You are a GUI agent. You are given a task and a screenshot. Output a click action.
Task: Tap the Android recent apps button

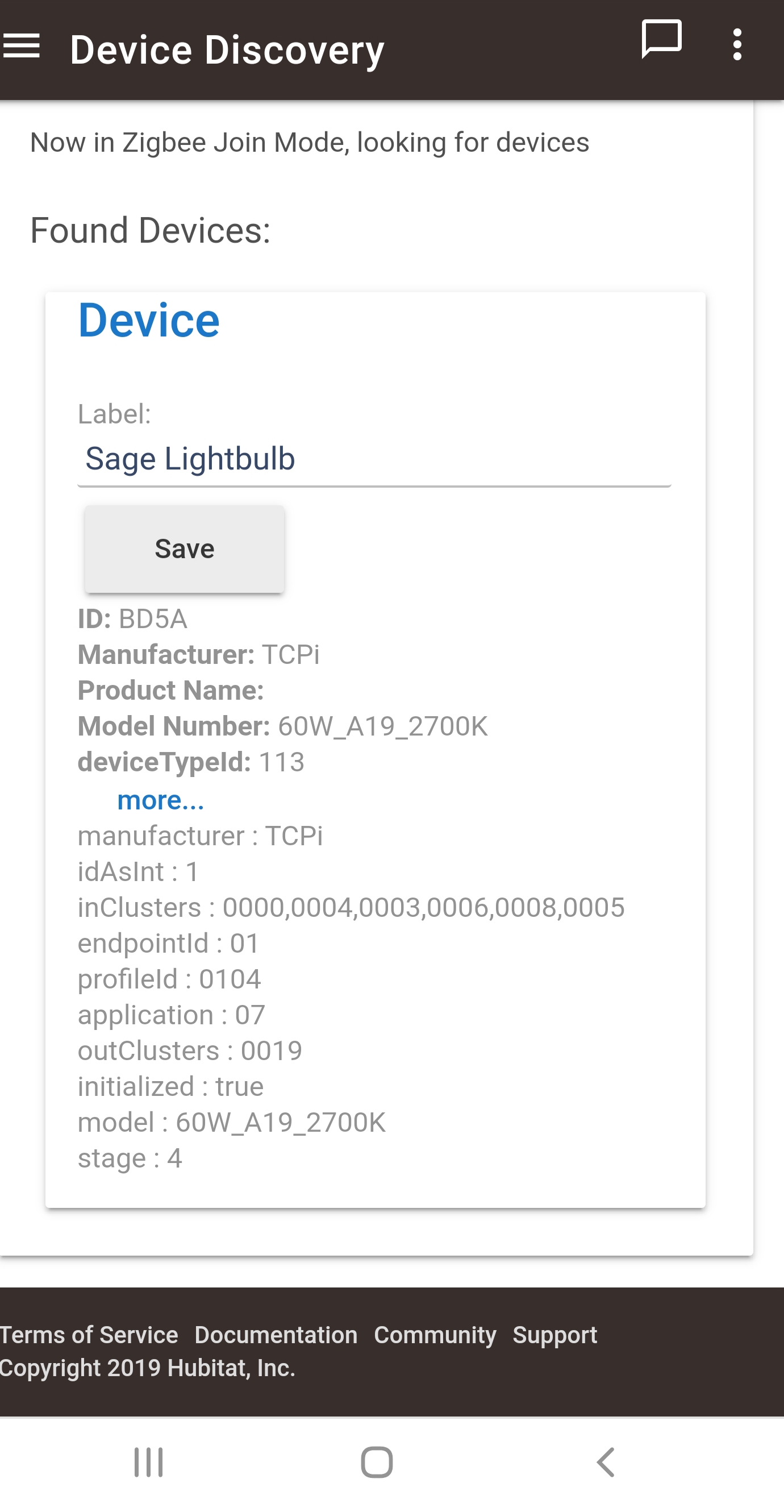pyautogui.click(x=148, y=1461)
